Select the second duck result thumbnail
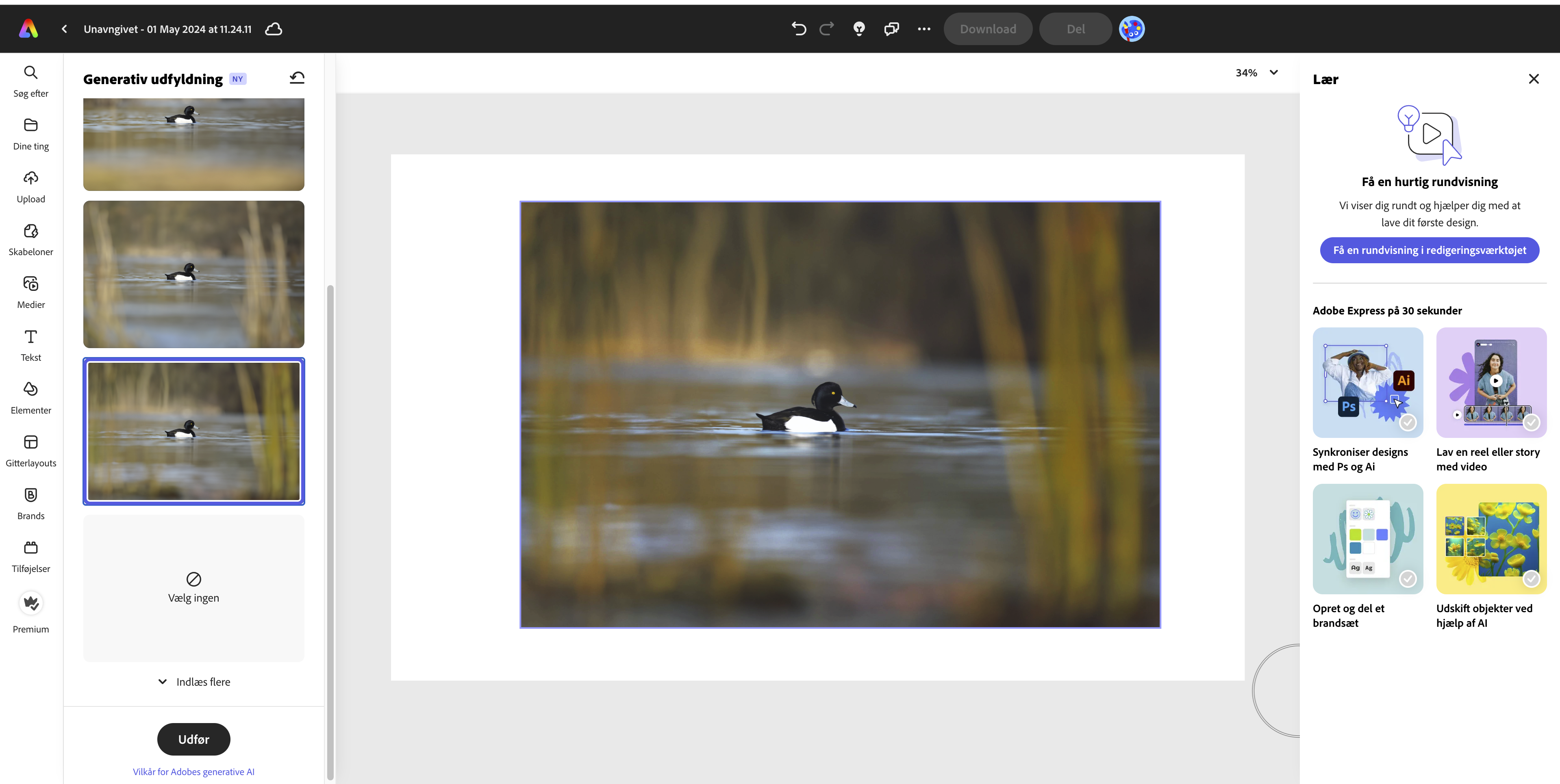1560x784 pixels. (194, 274)
